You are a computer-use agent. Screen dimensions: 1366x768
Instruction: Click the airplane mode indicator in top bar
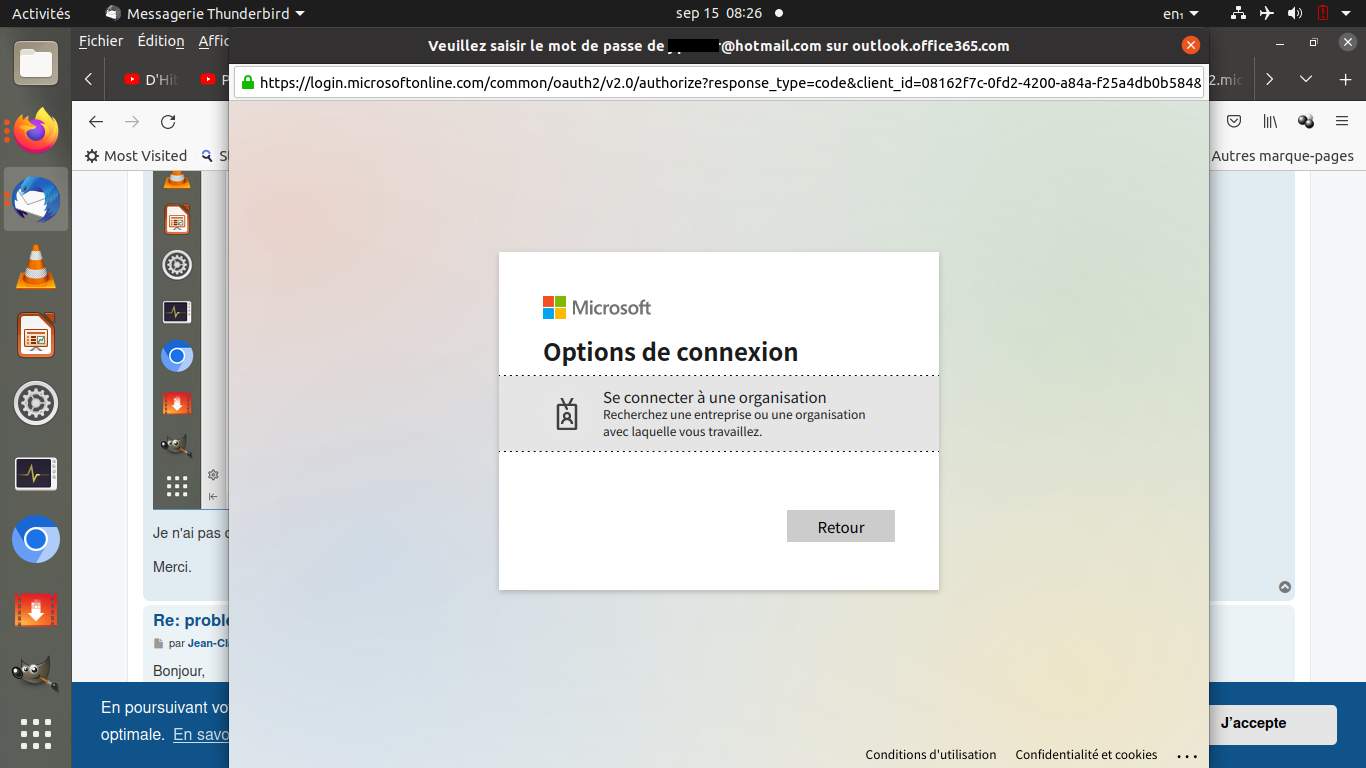(x=1267, y=13)
